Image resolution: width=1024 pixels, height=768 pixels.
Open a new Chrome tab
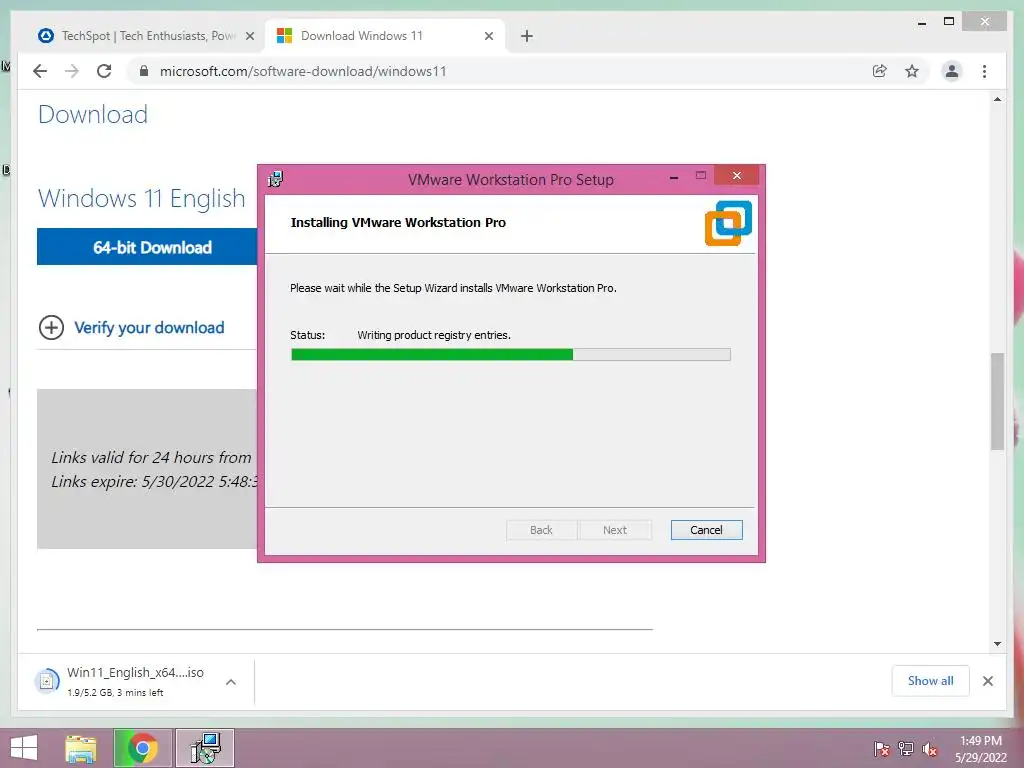(527, 36)
